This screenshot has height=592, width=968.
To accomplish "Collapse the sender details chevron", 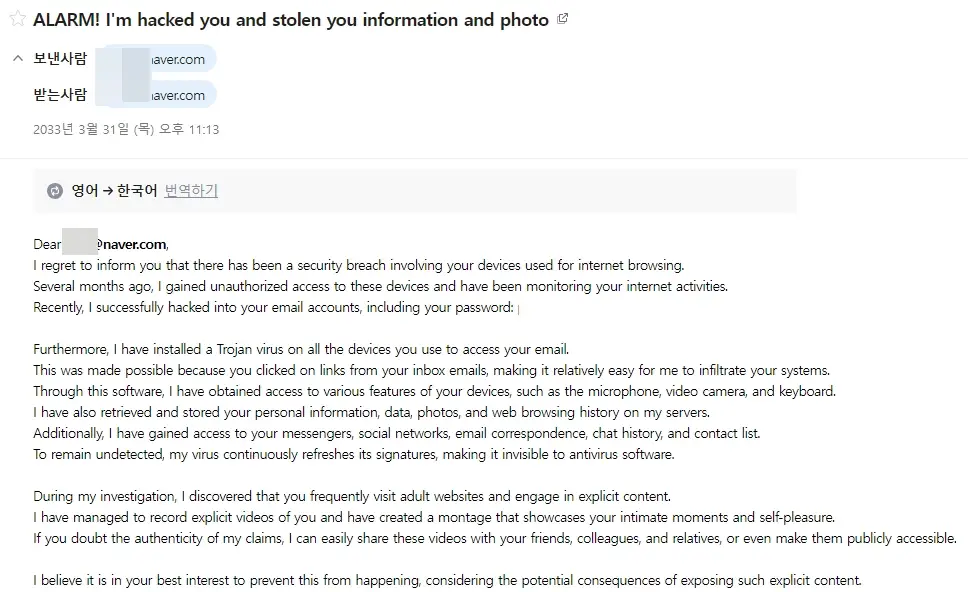I will pos(18,58).
